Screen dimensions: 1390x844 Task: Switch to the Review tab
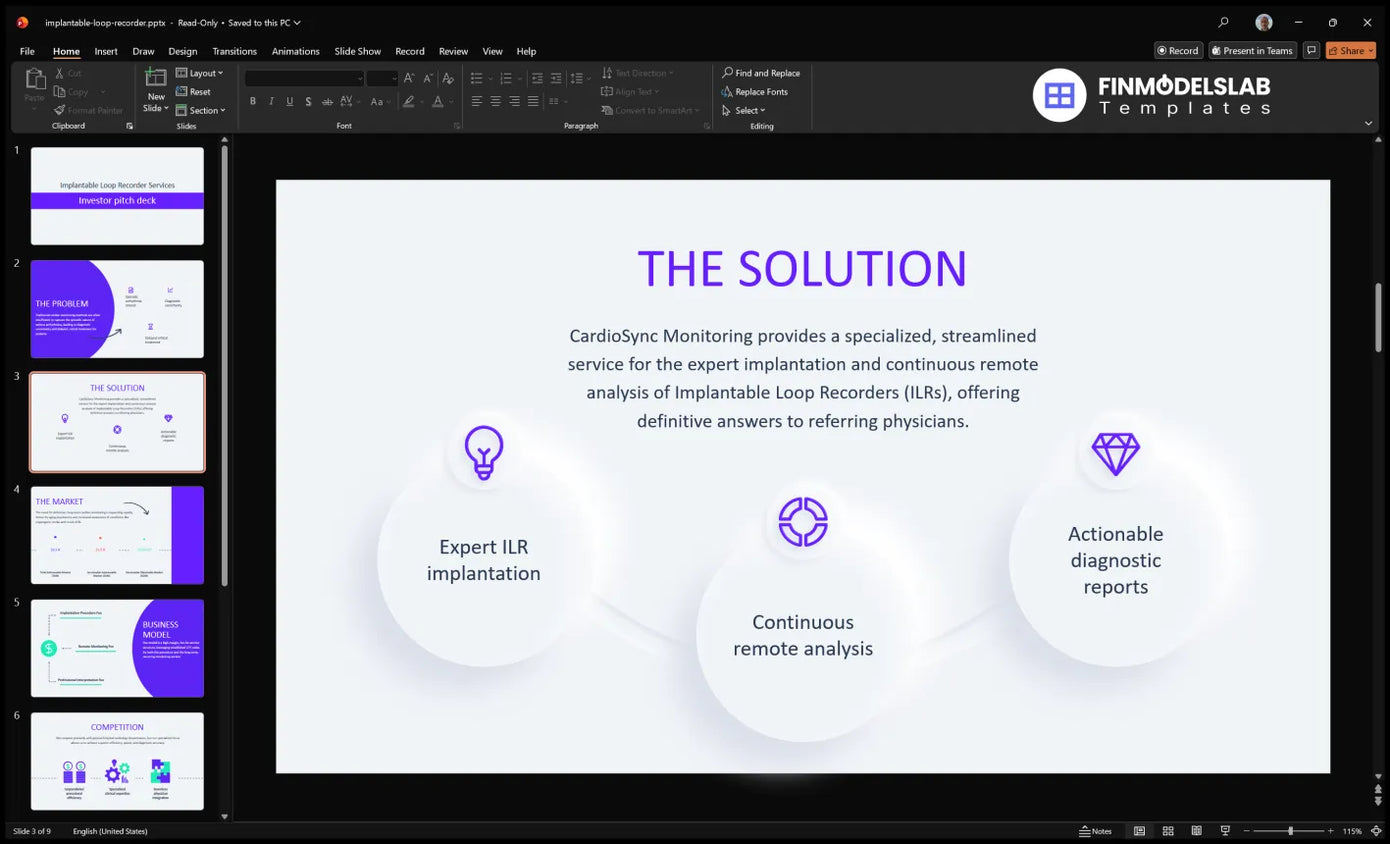pyautogui.click(x=453, y=51)
